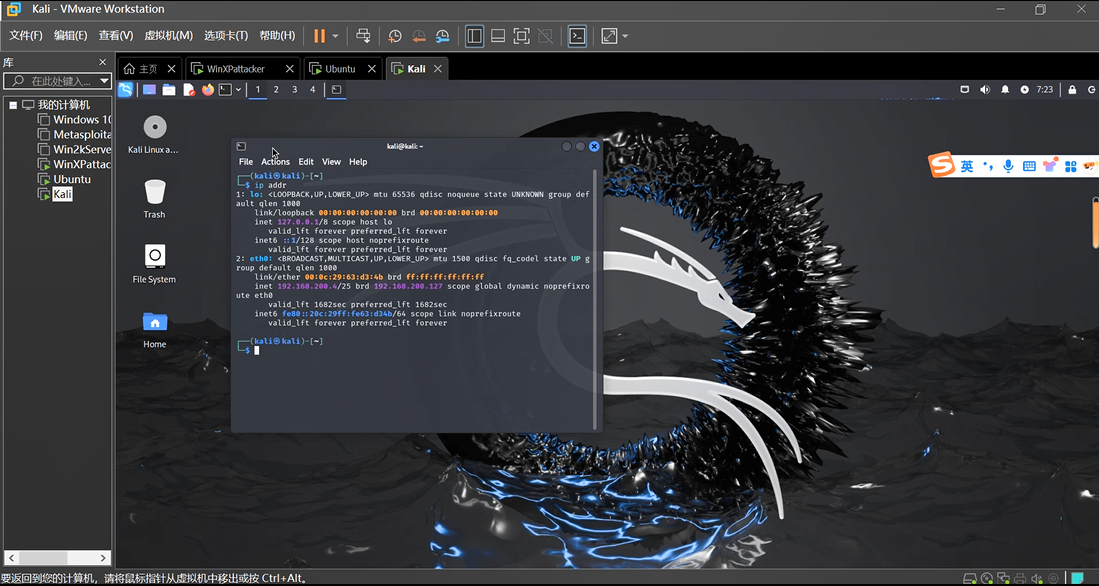Open the Kali display tray icon
Viewport: 1099px width, 586px height.
964,89
